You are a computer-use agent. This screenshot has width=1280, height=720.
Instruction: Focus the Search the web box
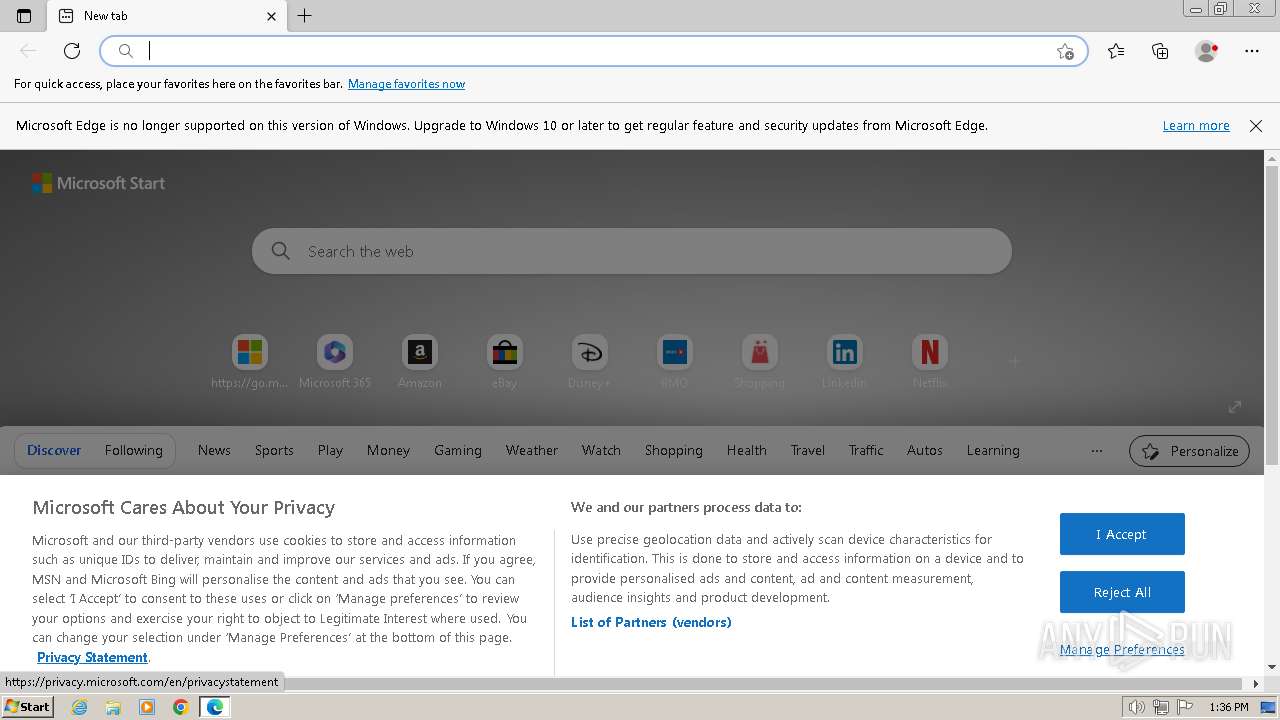(632, 251)
